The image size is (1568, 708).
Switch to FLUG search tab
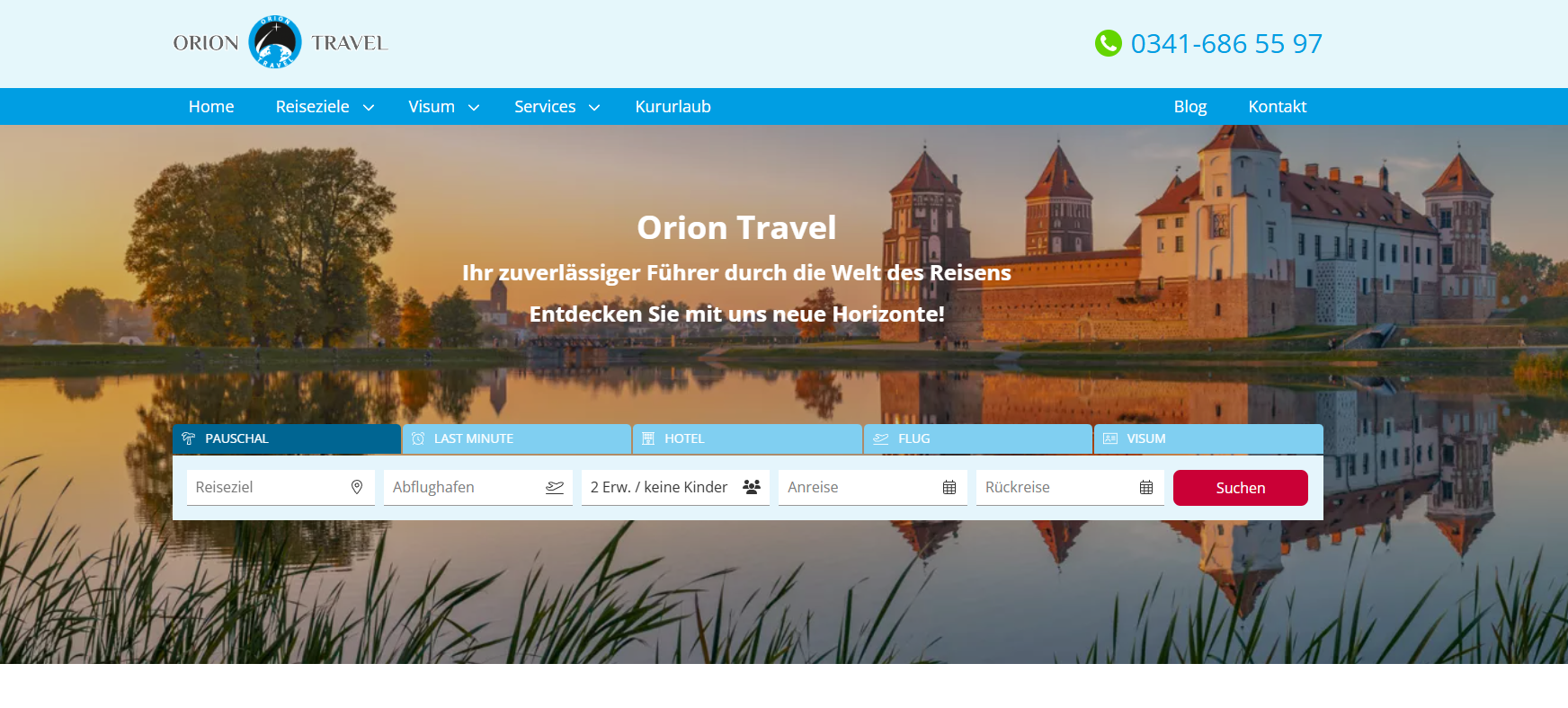[977, 438]
